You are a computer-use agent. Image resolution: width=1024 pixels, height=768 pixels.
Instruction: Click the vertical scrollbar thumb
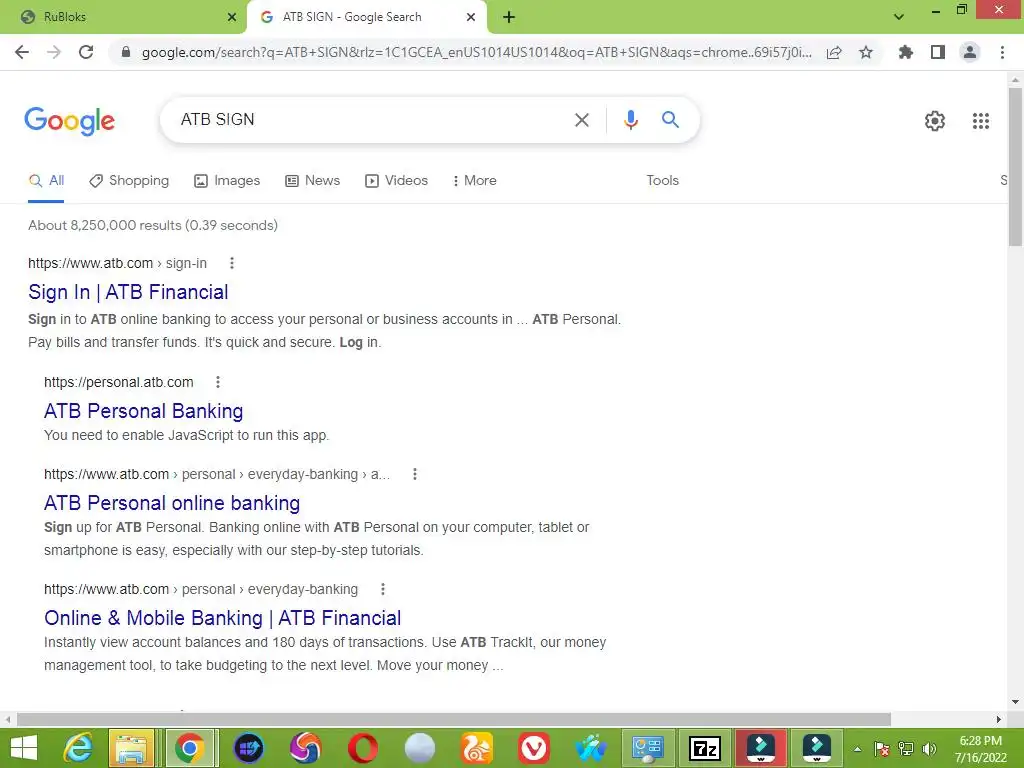1015,167
